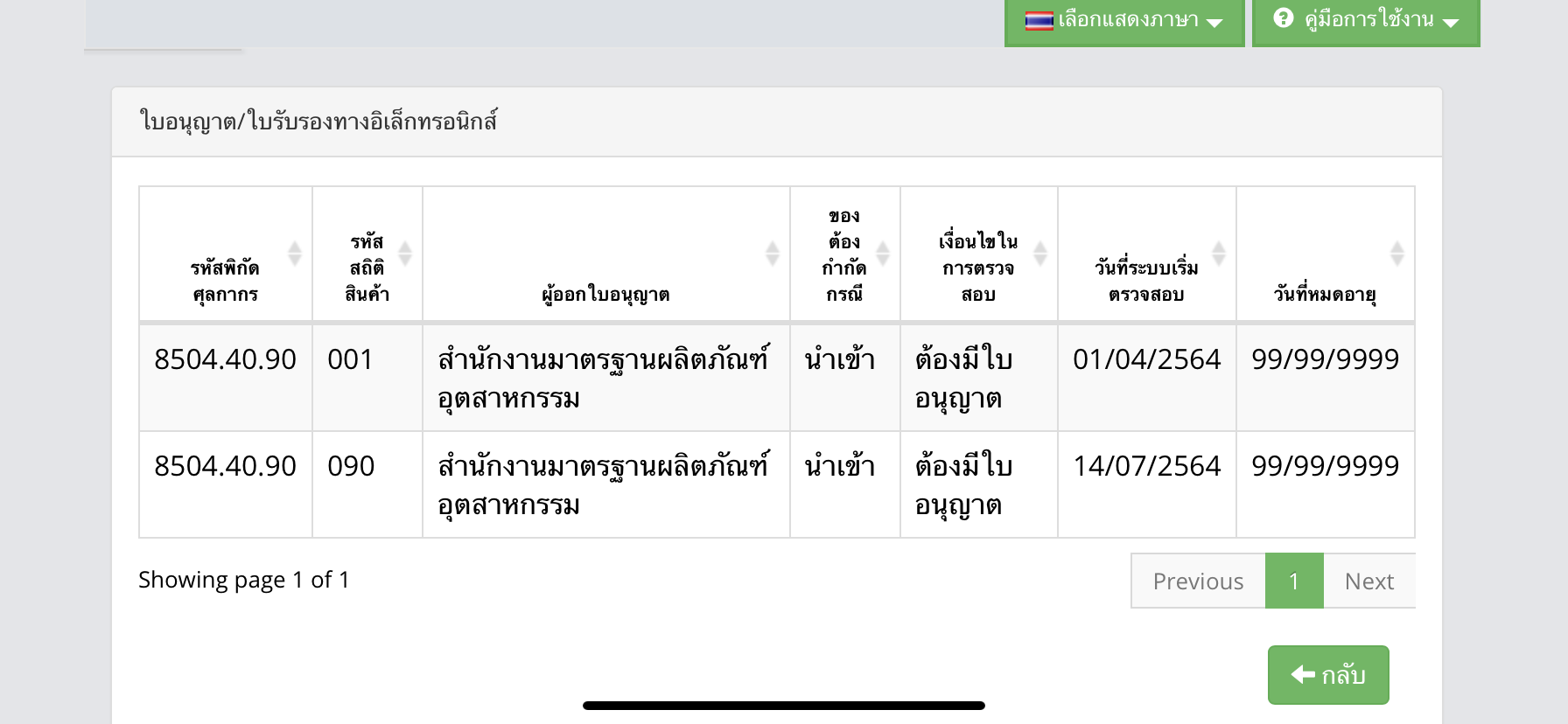
Task: Sort by รหัสสถิติสินค้า column arrows
Action: 405,254
